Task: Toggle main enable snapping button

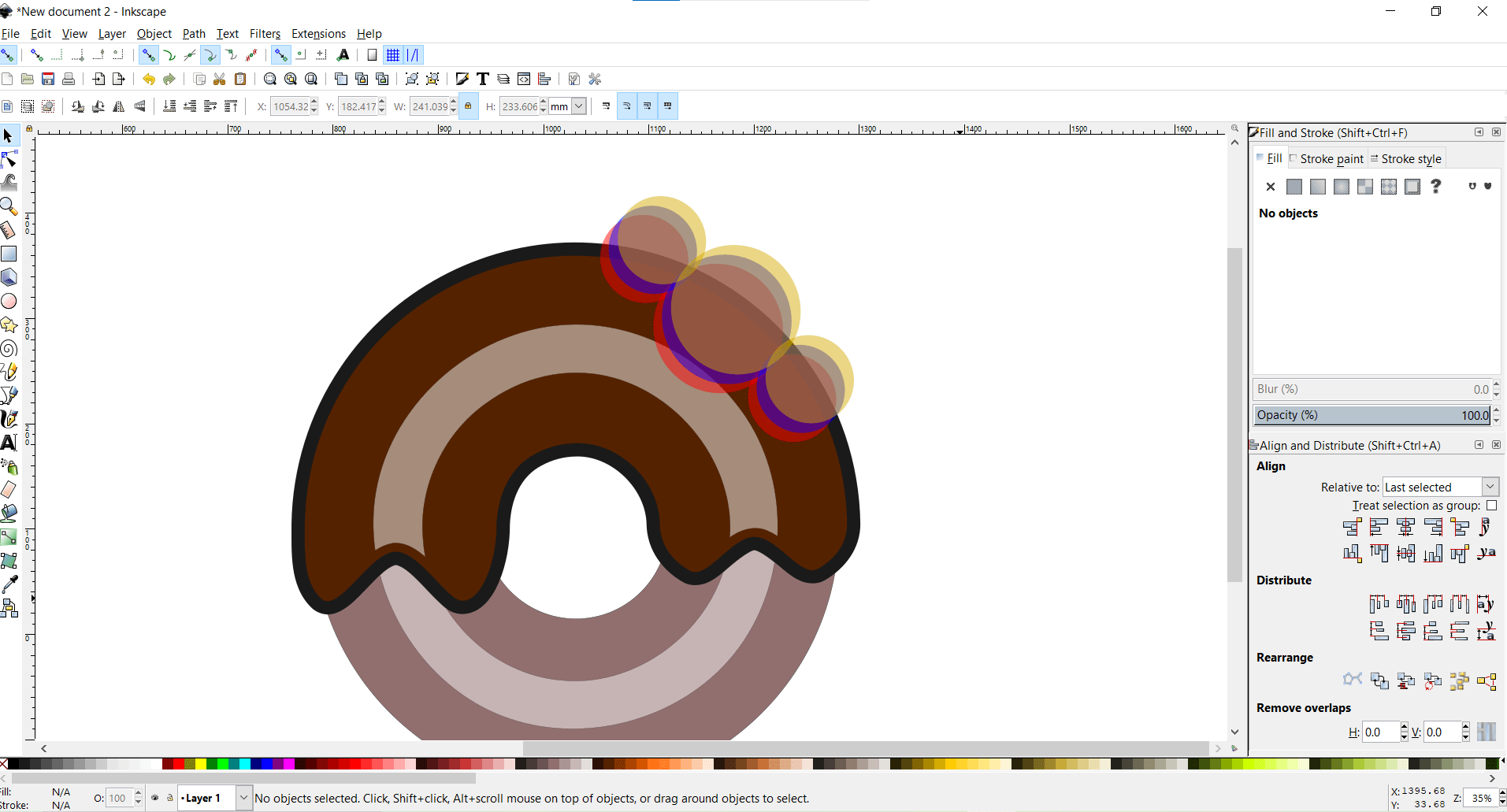Action: pyautogui.click(x=8, y=55)
